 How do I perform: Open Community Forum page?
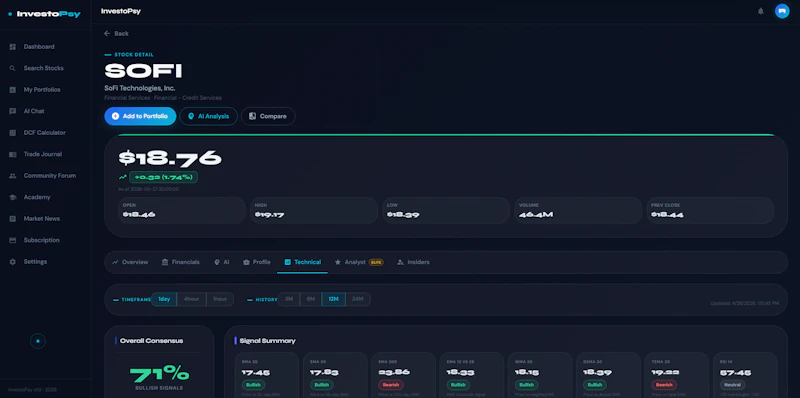(45, 176)
